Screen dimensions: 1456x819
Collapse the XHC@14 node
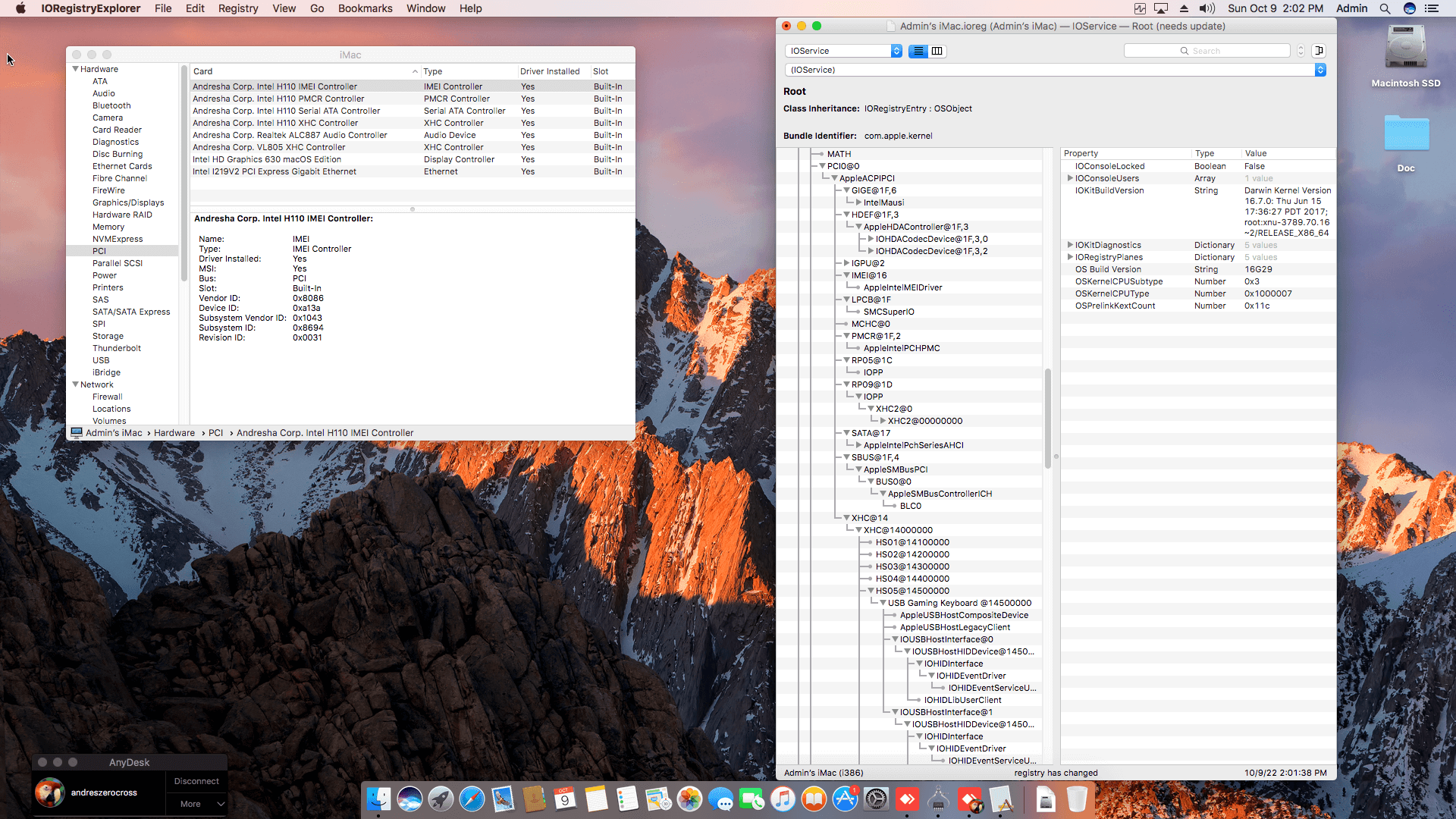coord(846,518)
